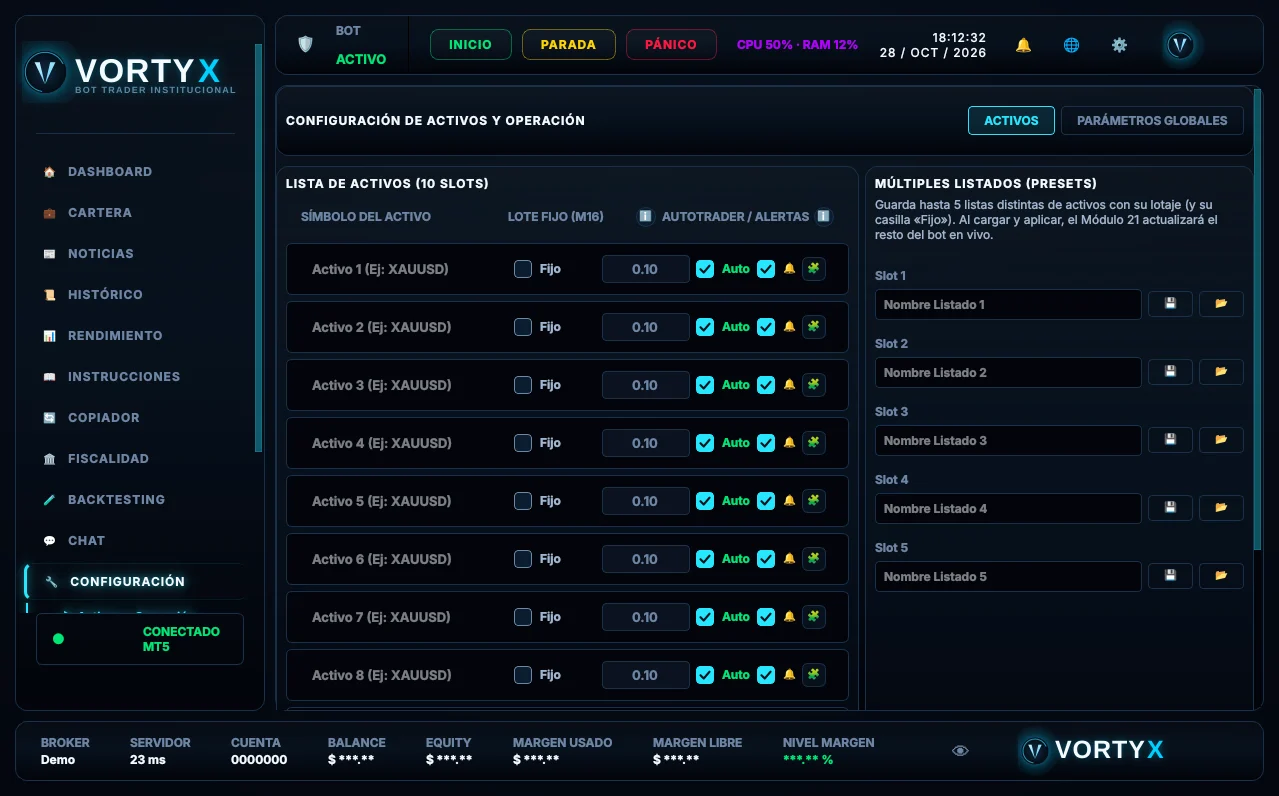Enable the Fijo checkbox for Activo 5
This screenshot has width=1279, height=796.
point(523,501)
